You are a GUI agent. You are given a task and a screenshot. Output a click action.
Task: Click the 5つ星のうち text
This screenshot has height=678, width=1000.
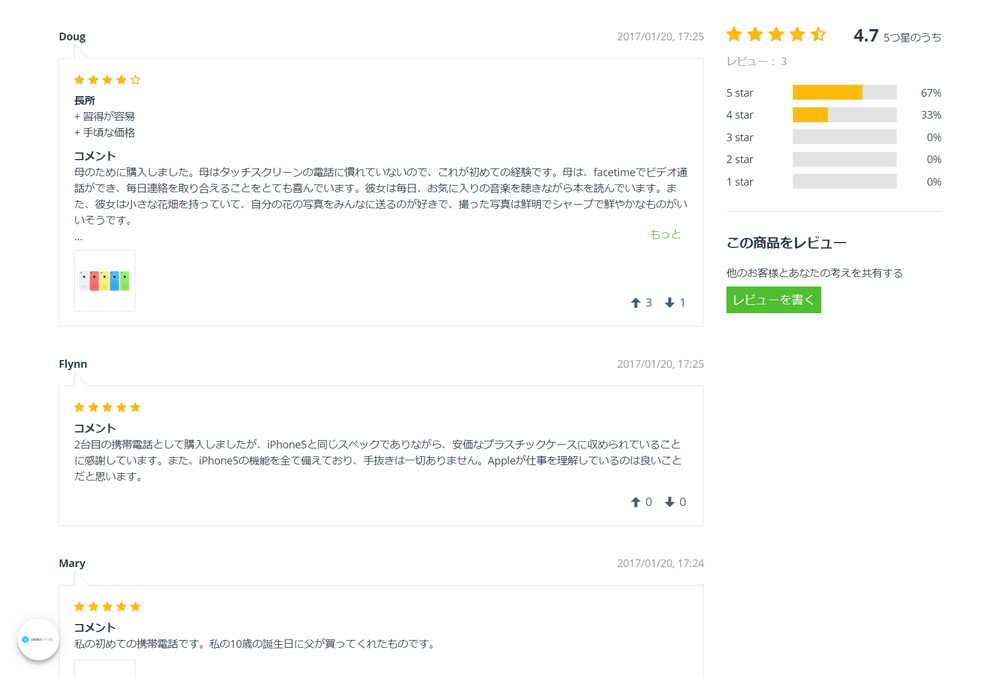coord(912,38)
